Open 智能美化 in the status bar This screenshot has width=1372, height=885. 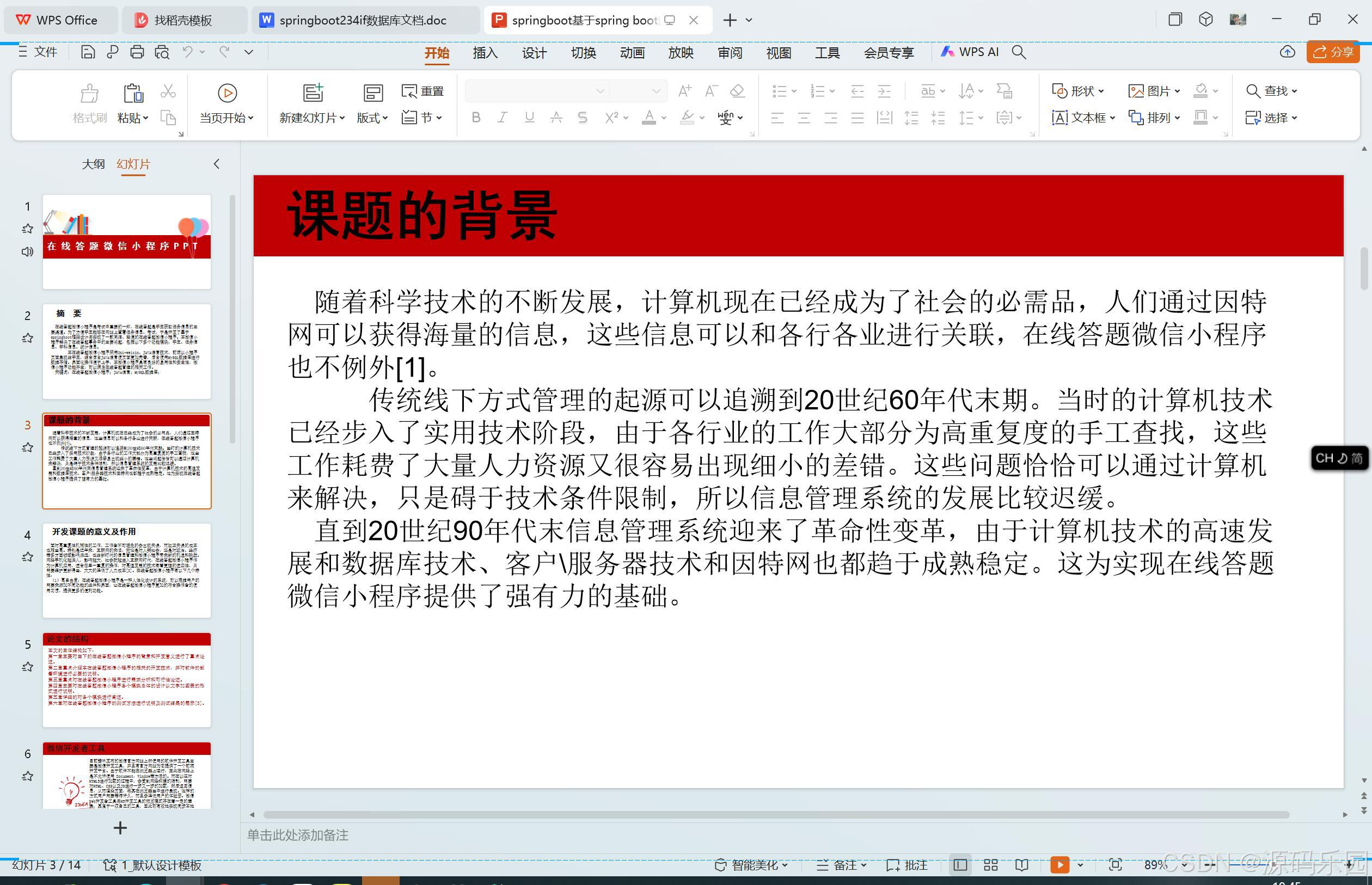point(749,865)
